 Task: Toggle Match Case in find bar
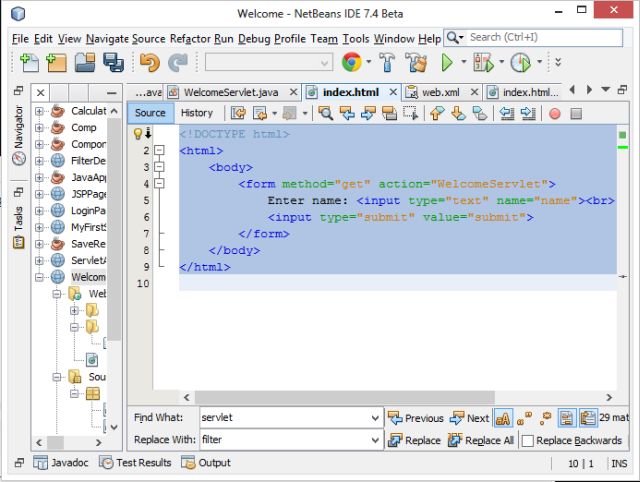503,418
